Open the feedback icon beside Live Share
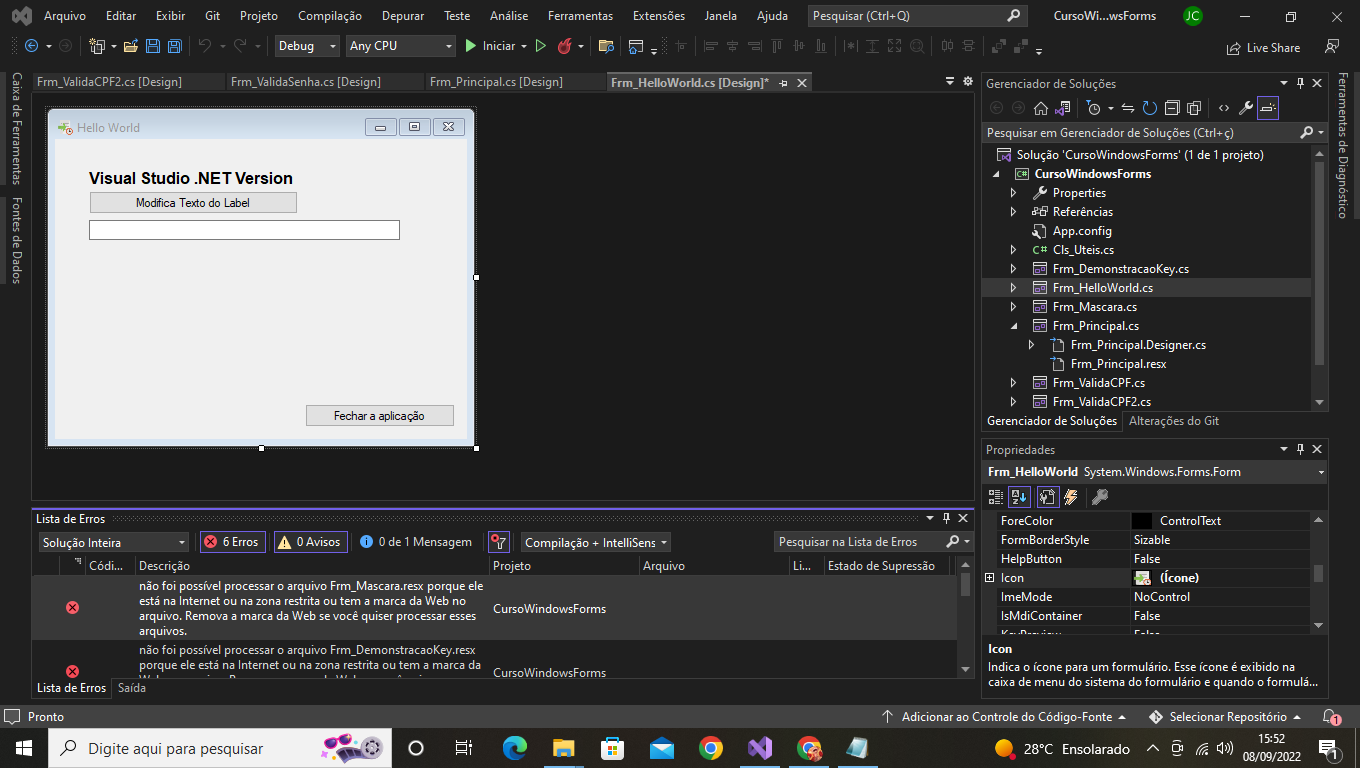 [1331, 47]
